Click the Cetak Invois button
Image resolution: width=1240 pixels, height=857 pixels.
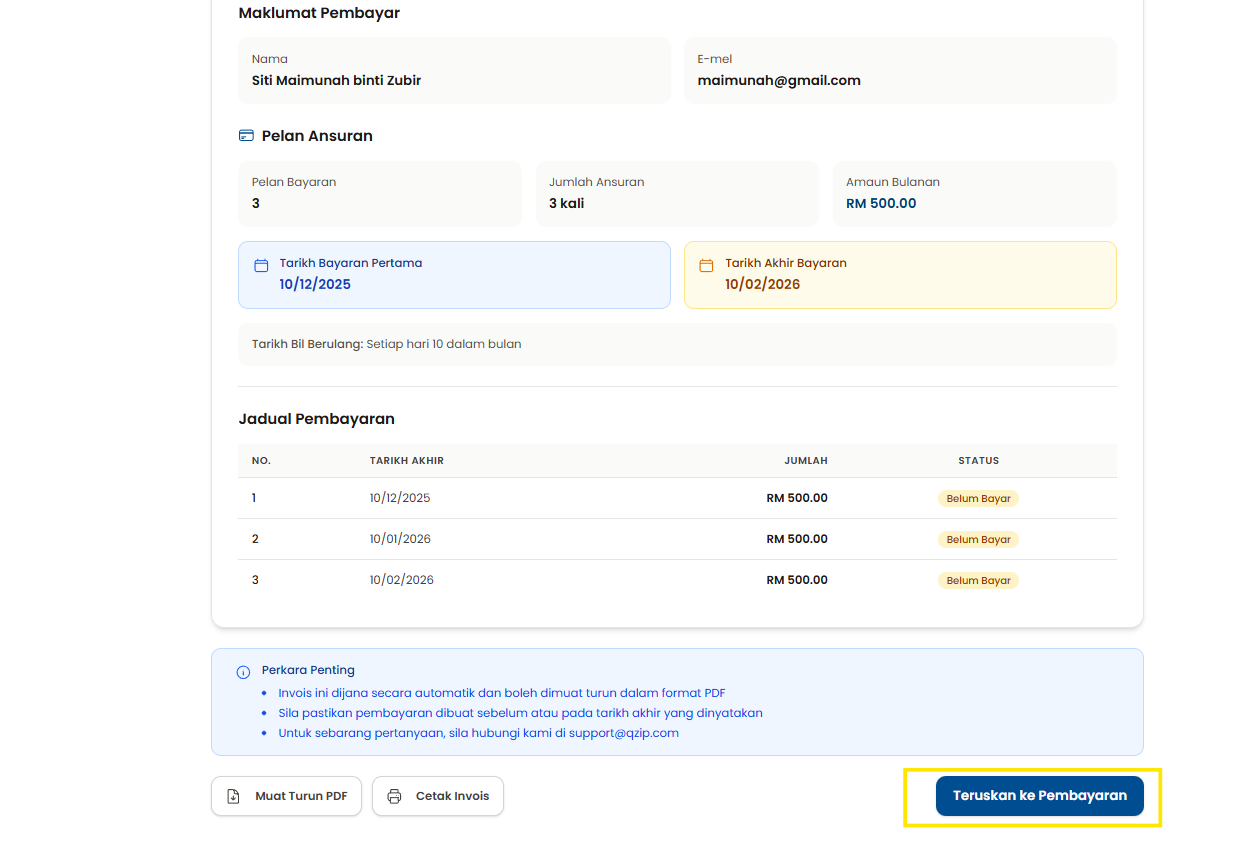click(x=438, y=796)
